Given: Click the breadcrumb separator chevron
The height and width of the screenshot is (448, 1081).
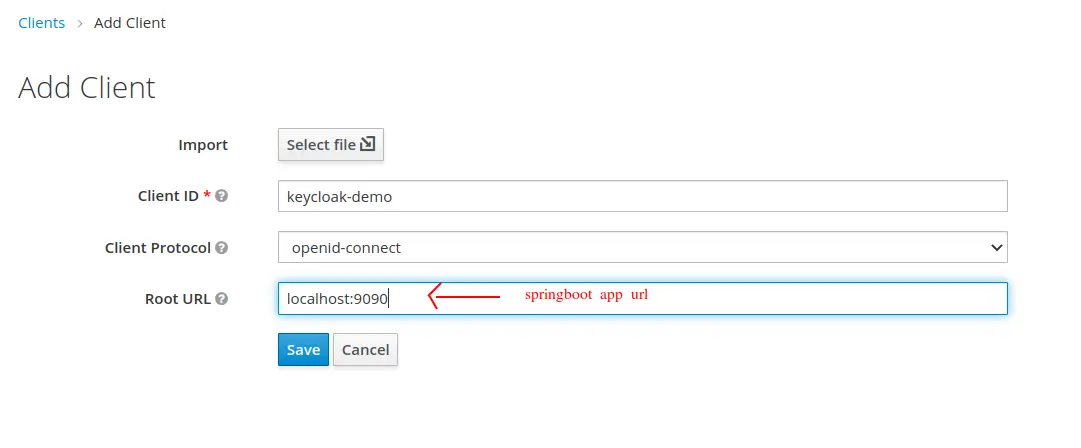Looking at the screenshot, I should coord(80,23).
